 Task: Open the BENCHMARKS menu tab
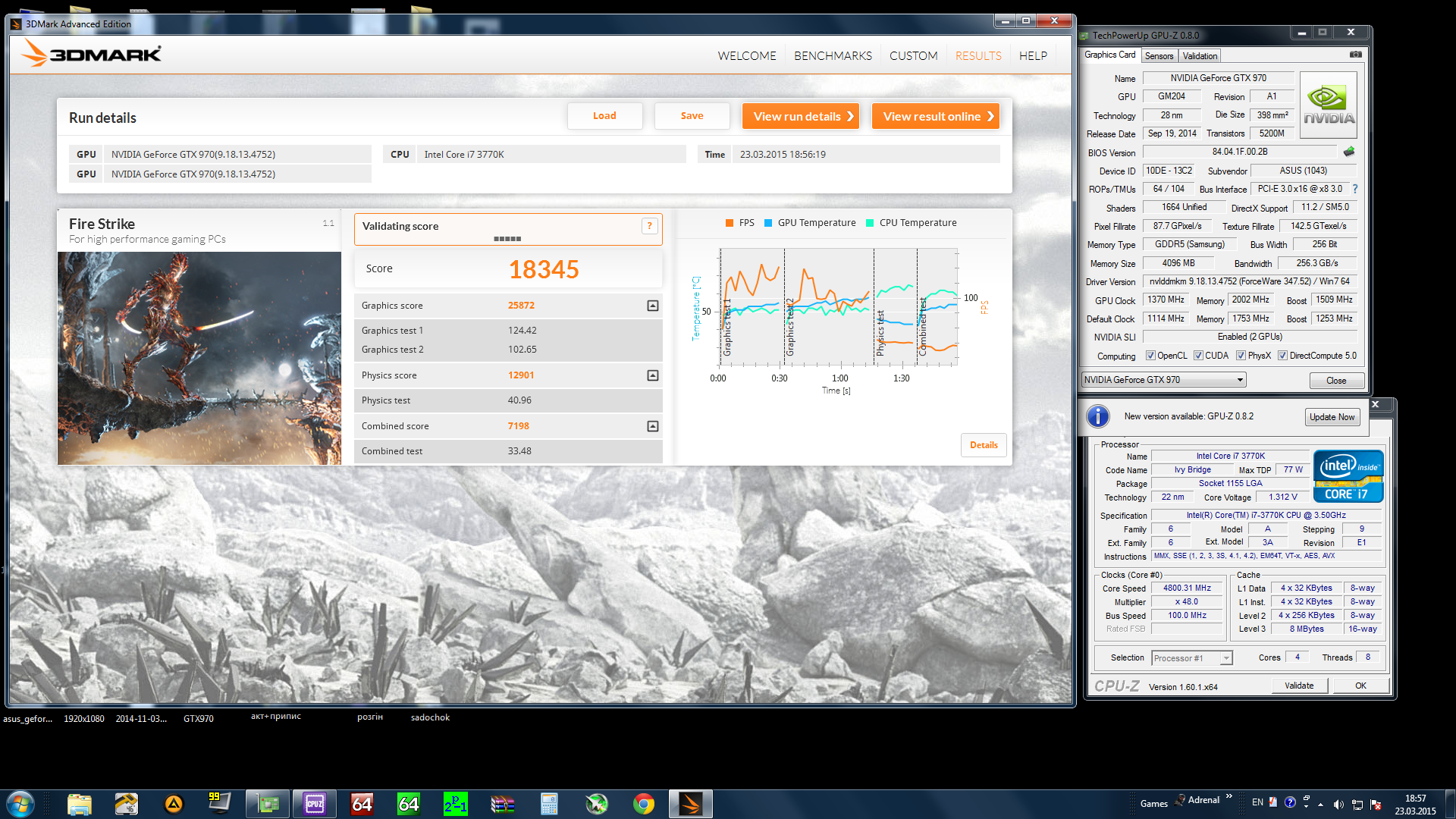pyautogui.click(x=833, y=56)
